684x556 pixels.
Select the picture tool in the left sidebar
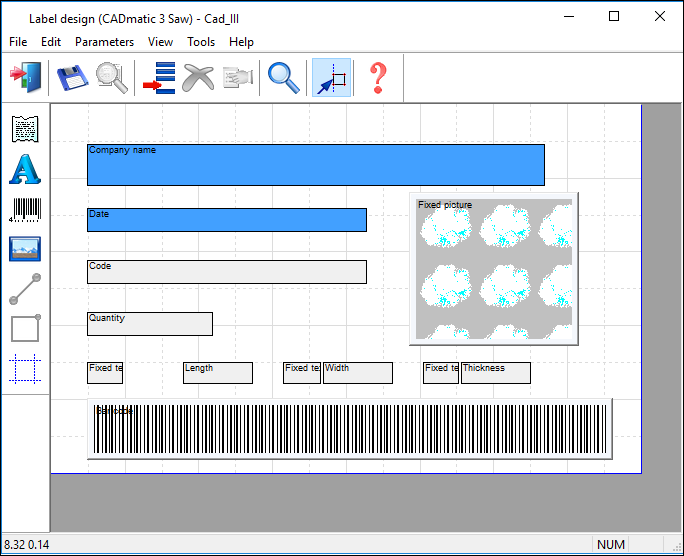25,249
